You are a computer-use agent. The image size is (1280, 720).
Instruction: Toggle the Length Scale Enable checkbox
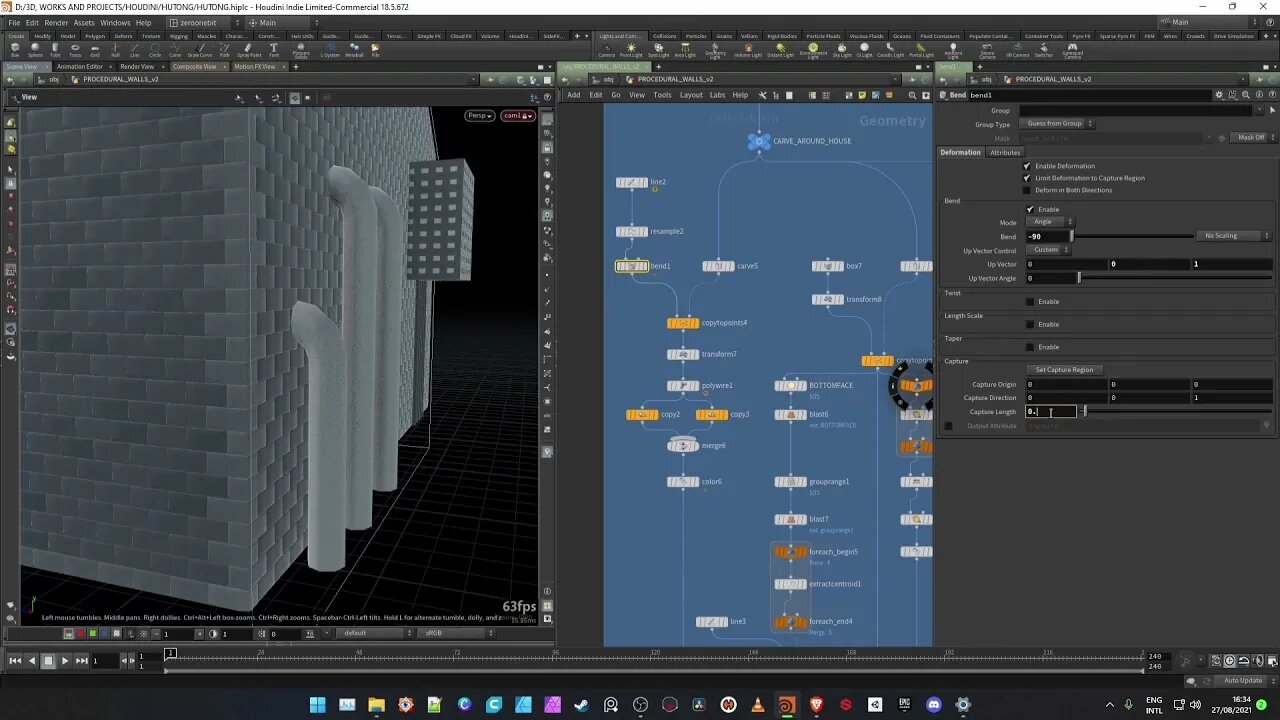(x=1030, y=324)
